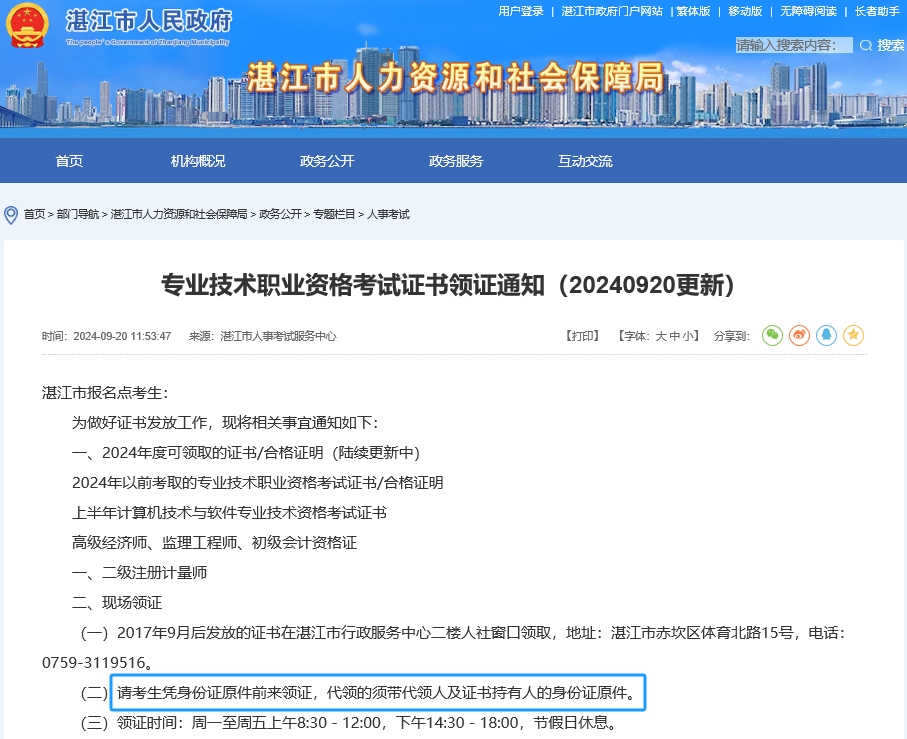Screen dimensions: 907x739
Task: Share the article to WeChat
Action: (772, 336)
